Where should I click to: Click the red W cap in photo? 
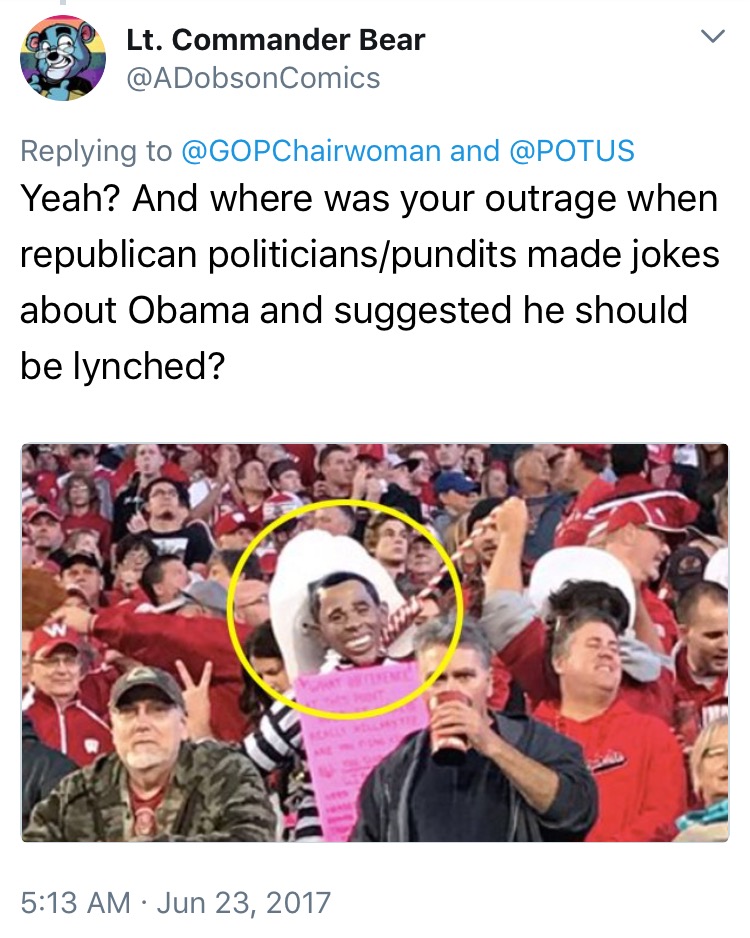[54, 639]
